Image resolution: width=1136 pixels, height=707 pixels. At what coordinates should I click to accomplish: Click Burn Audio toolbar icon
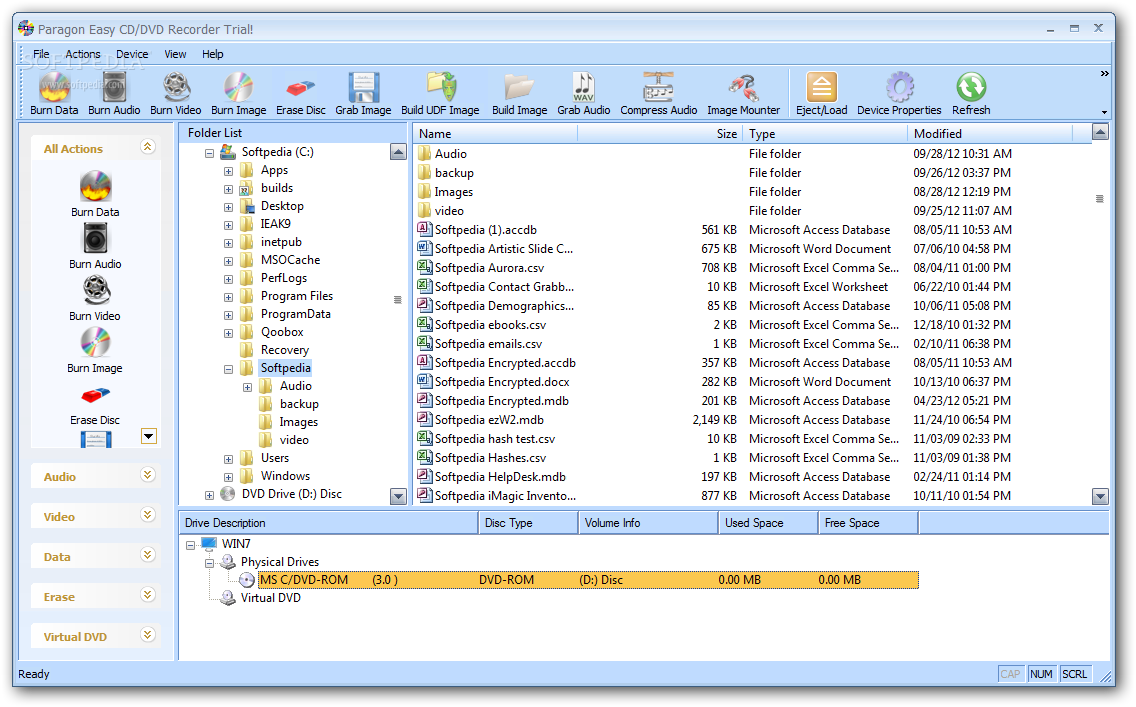(114, 94)
